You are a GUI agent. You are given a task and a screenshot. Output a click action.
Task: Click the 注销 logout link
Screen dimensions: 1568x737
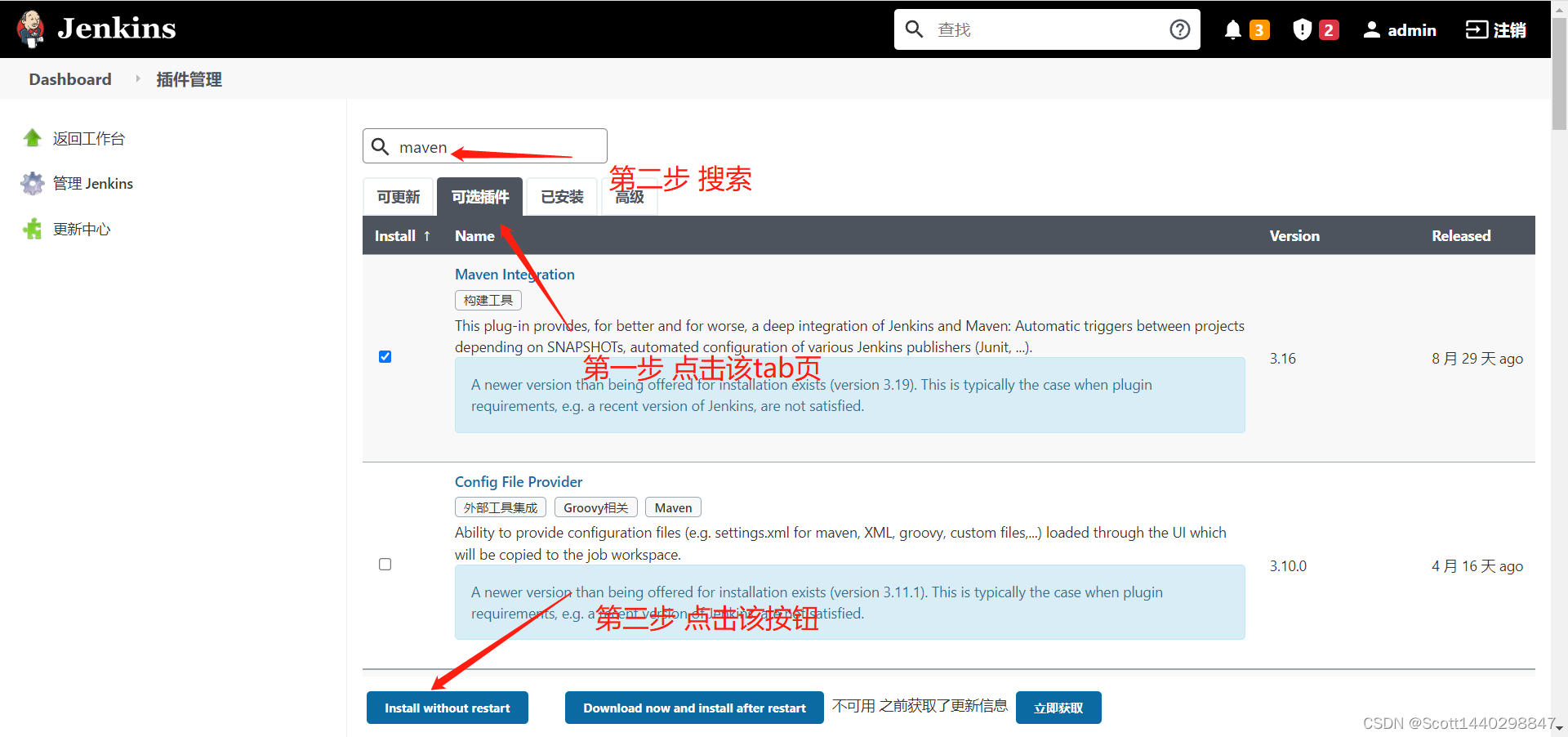pos(1510,30)
